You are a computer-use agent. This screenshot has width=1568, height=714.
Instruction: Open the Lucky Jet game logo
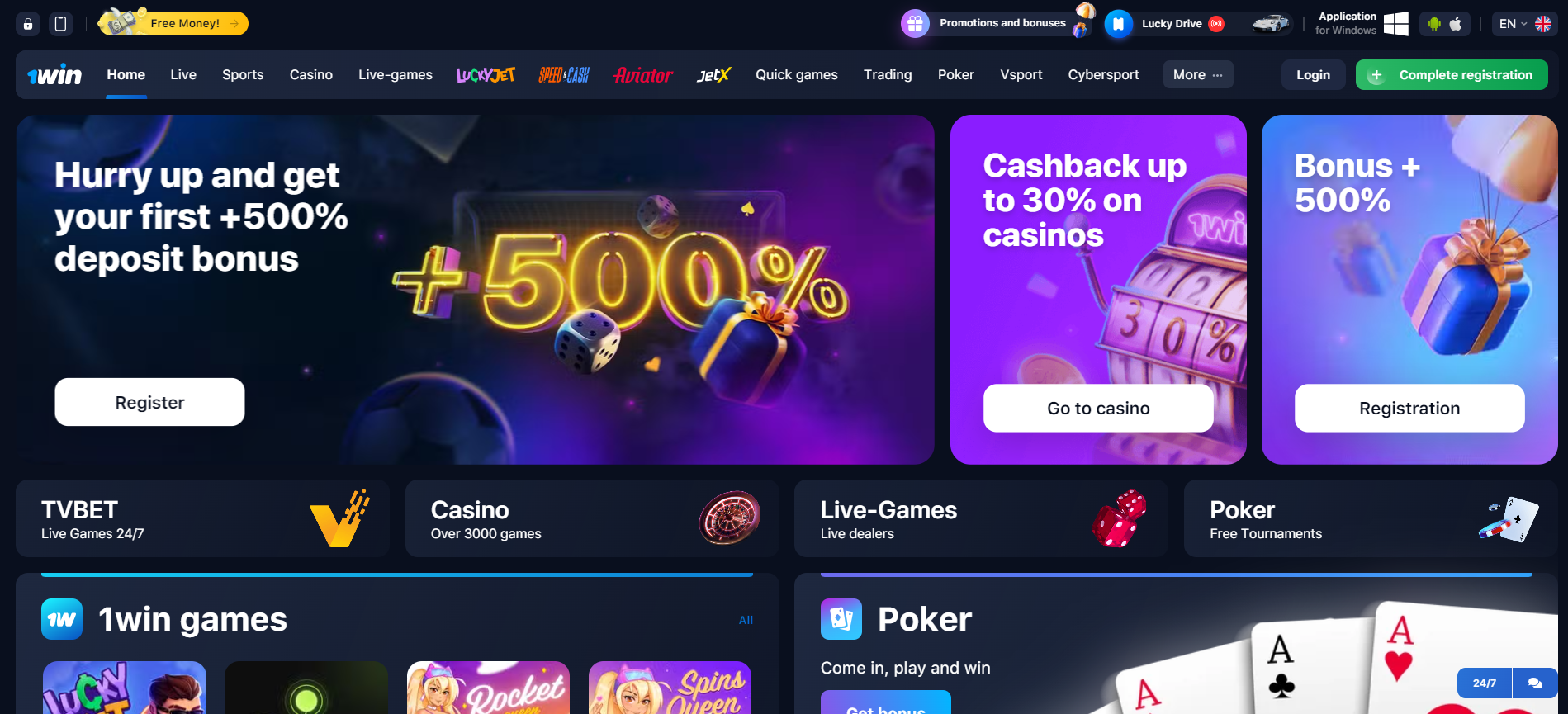[x=486, y=75]
